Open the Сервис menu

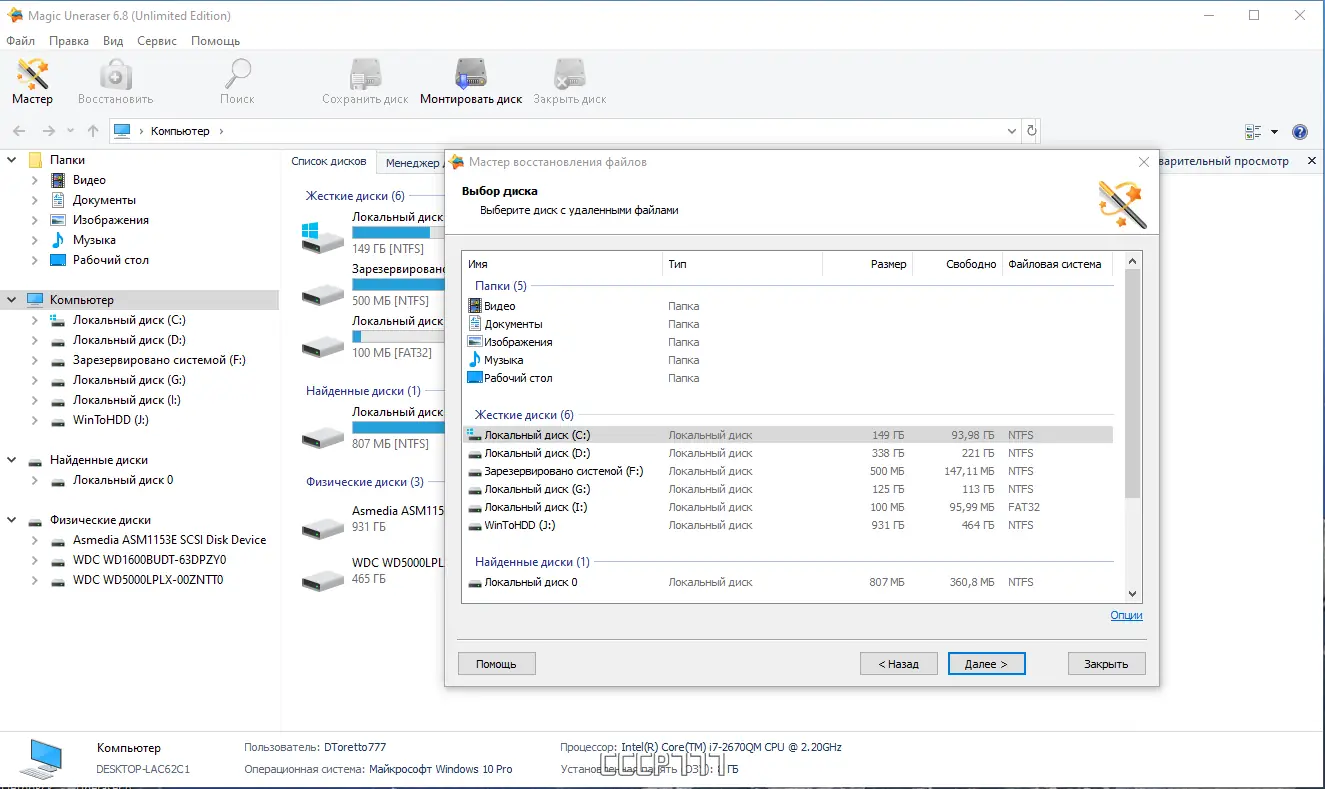point(157,41)
